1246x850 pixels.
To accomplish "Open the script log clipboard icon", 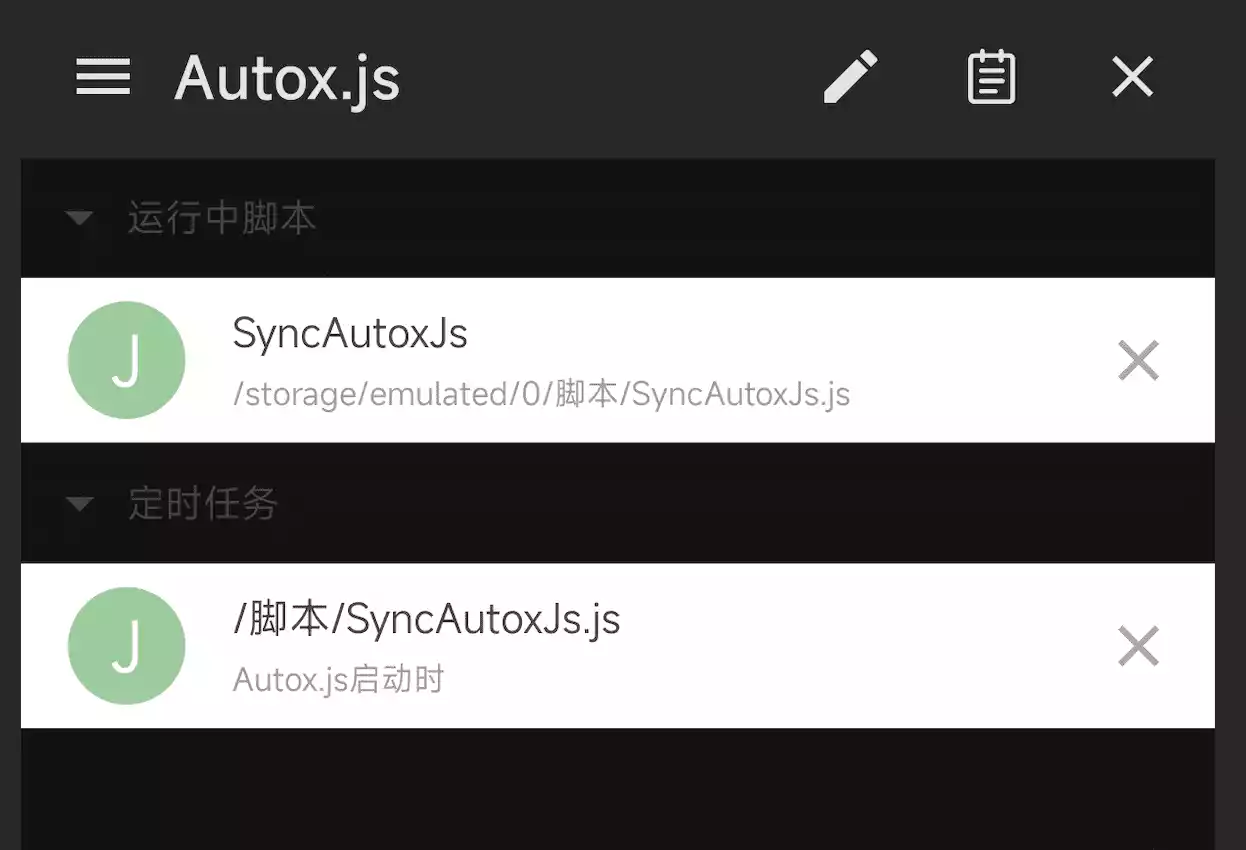I will pyautogui.click(x=991, y=77).
